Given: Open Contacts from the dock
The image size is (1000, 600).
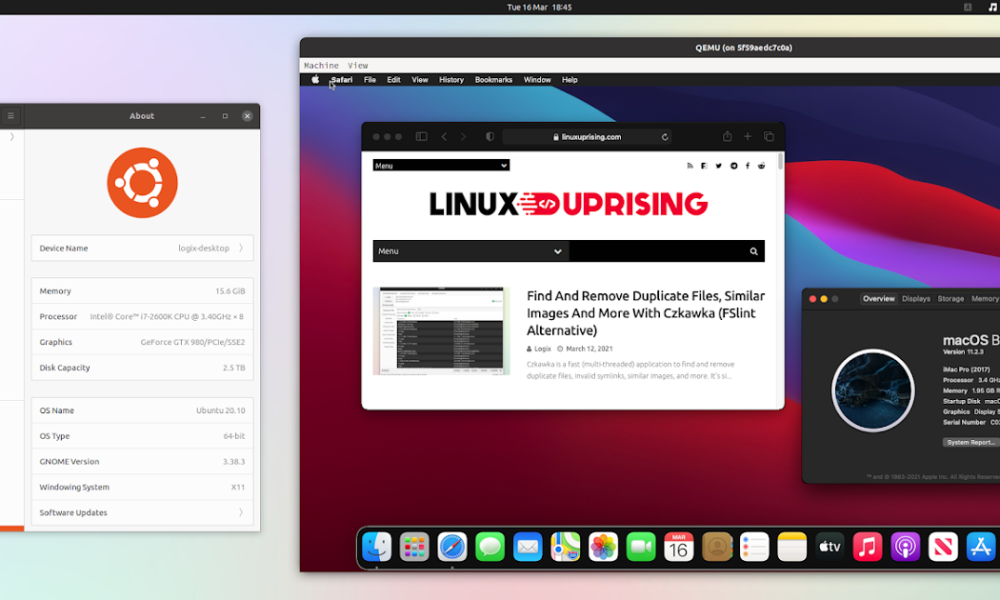Looking at the screenshot, I should pos(717,546).
